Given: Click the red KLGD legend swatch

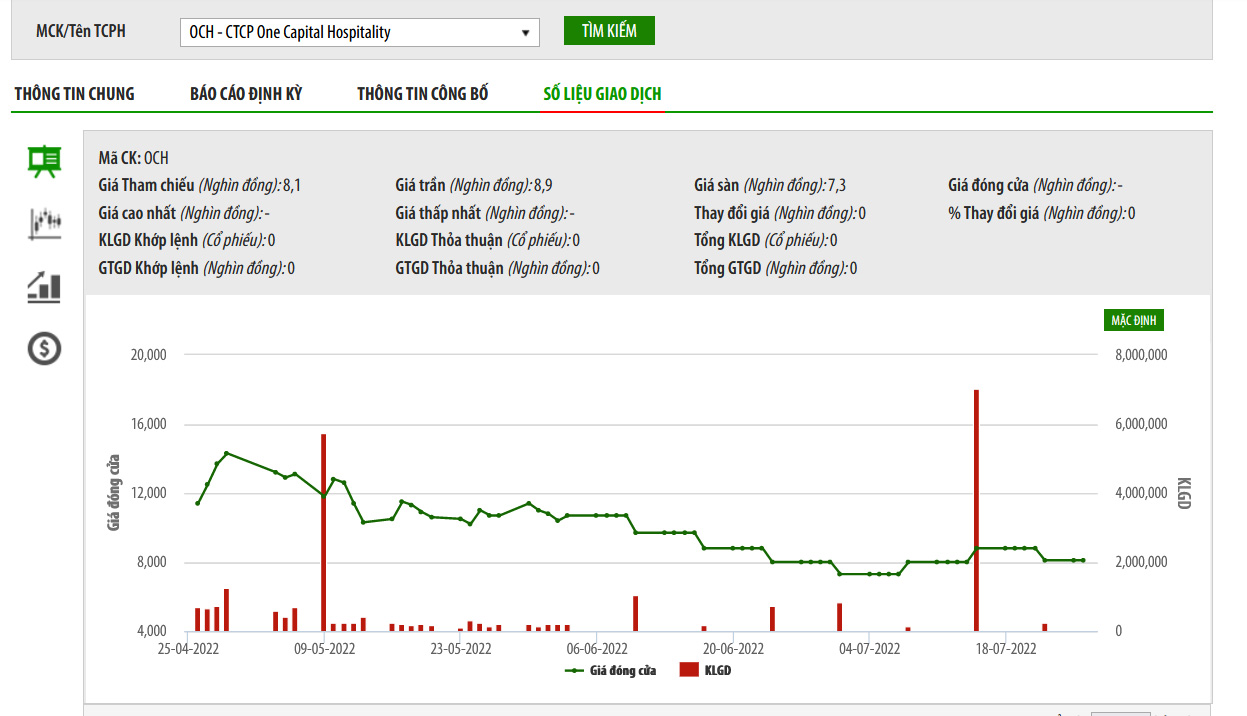Looking at the screenshot, I should [689, 670].
